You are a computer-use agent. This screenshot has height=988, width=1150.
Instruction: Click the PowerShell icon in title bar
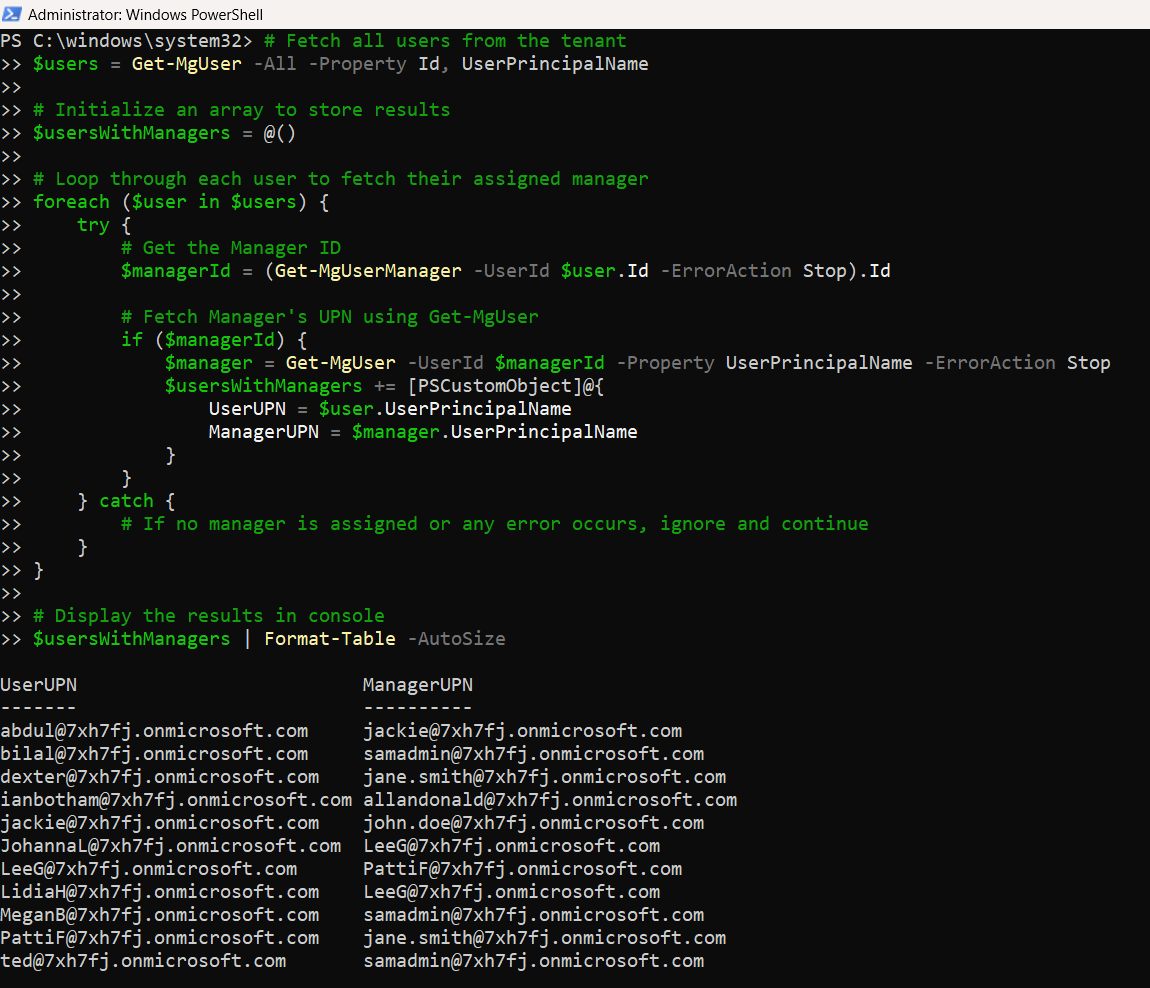click(11, 13)
